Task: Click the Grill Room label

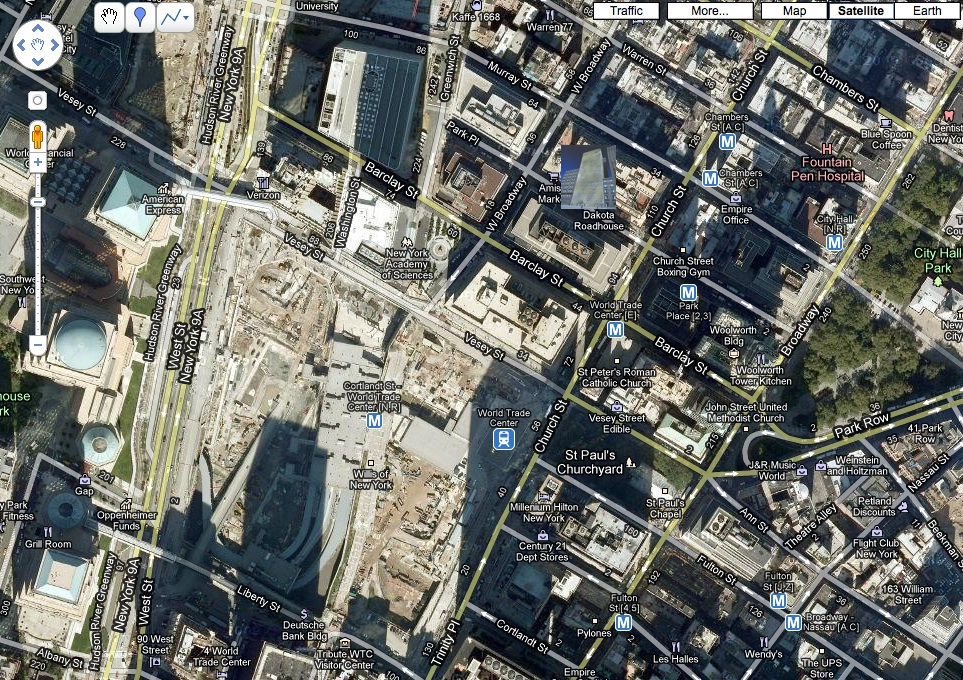Action: point(48,544)
